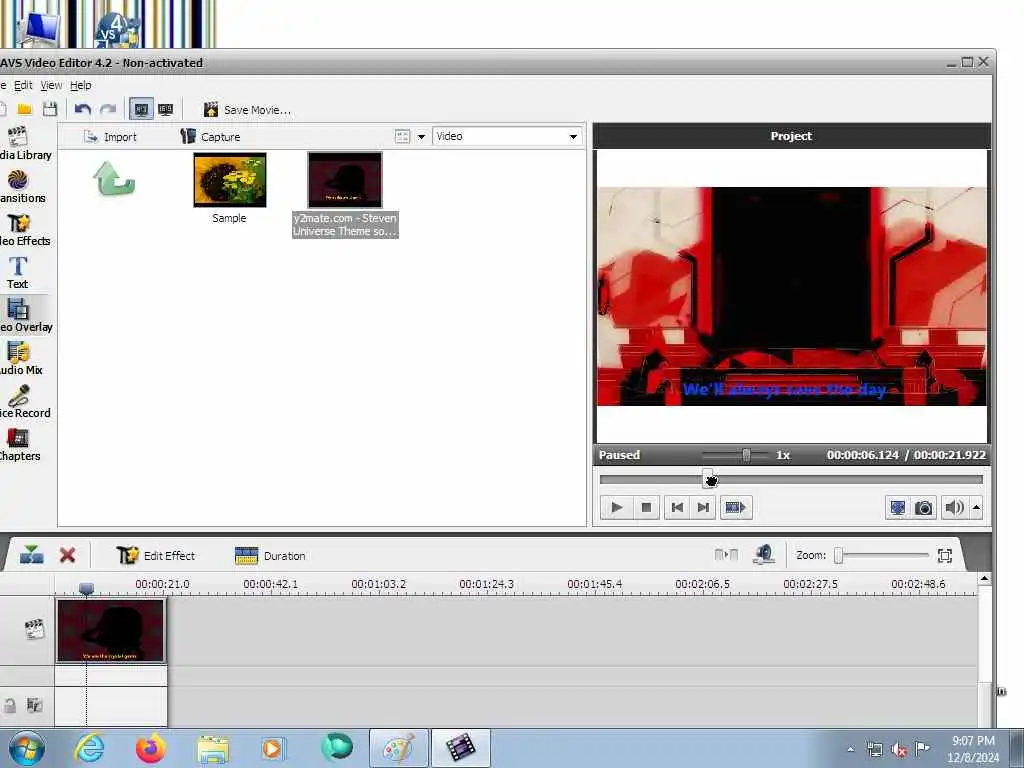
Task: Mute the preview audio speaker
Action: [954, 507]
